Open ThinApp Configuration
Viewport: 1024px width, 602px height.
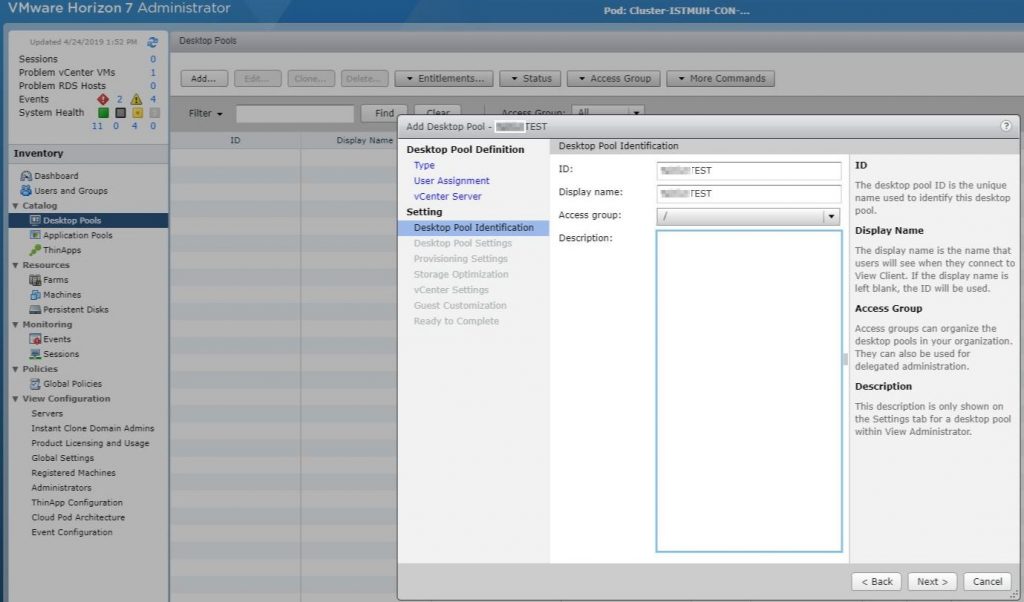[x=77, y=503]
